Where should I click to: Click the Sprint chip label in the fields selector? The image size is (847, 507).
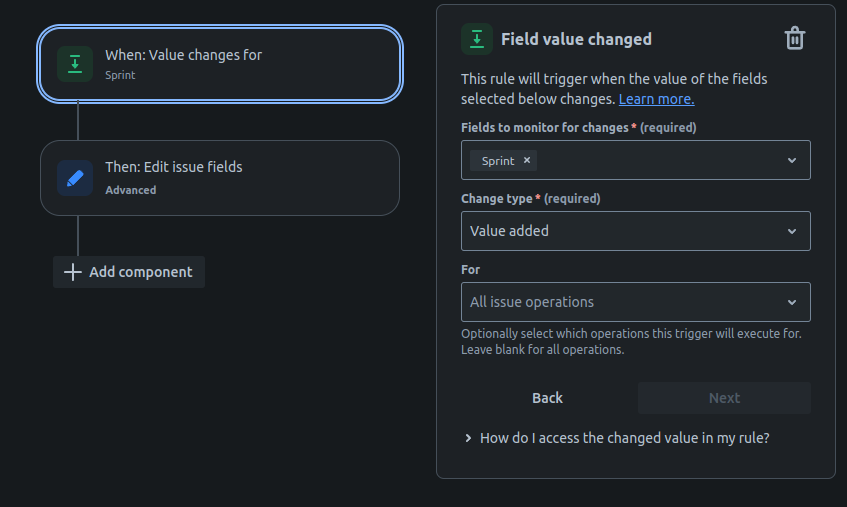tap(498, 160)
